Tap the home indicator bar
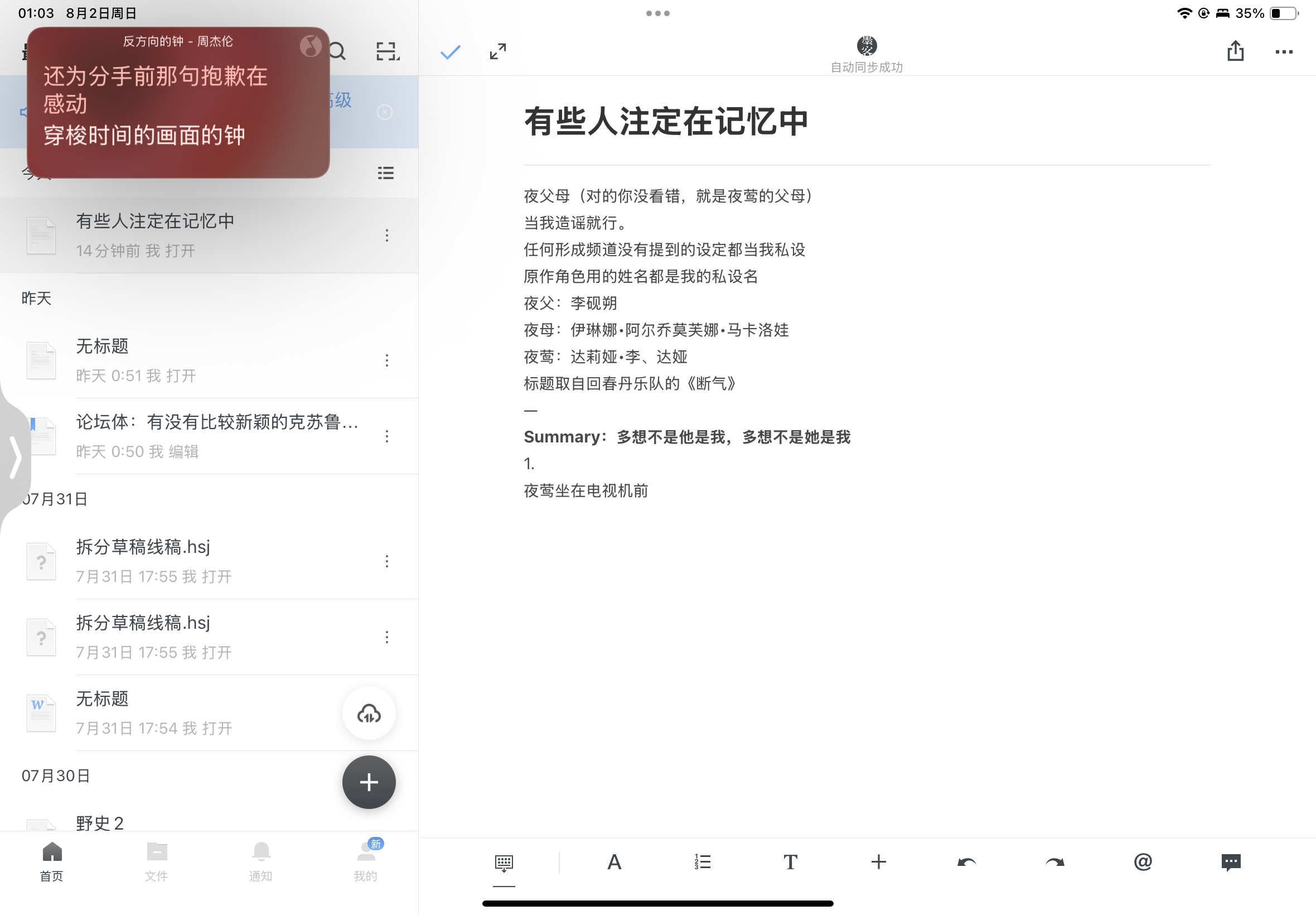Image resolution: width=1316 pixels, height=915 pixels. click(657, 903)
